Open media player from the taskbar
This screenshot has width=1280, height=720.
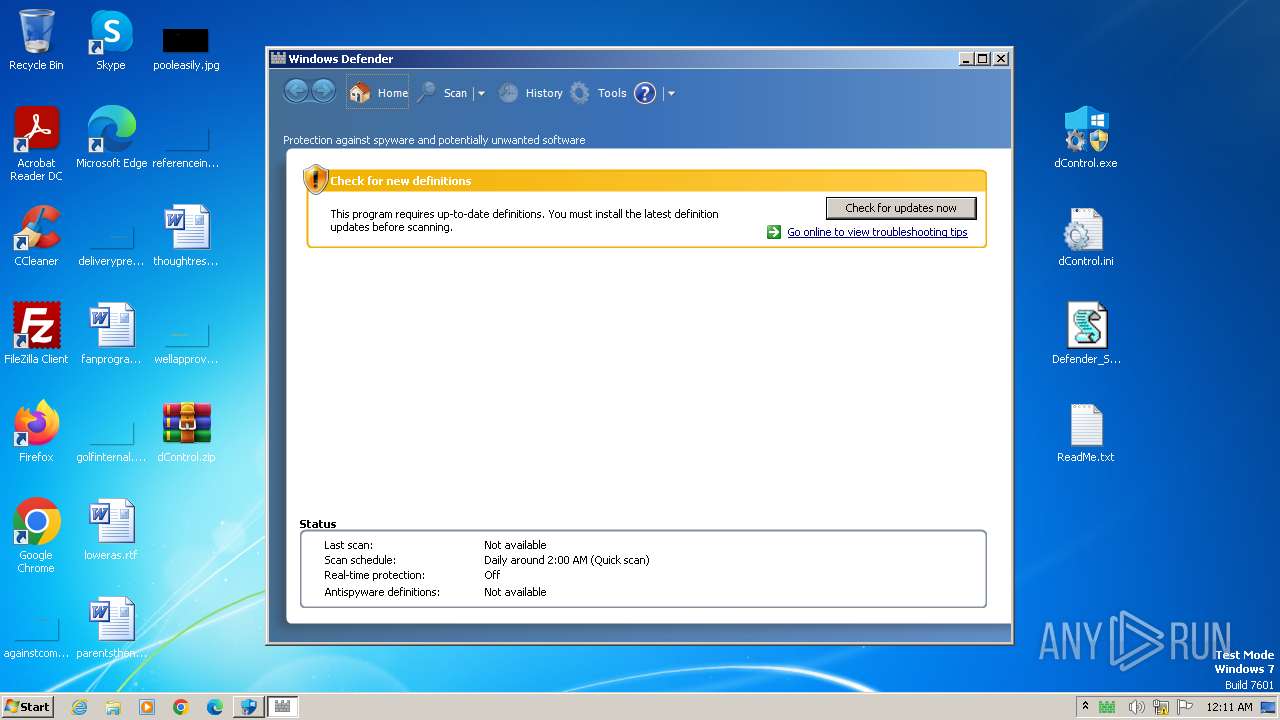(147, 707)
